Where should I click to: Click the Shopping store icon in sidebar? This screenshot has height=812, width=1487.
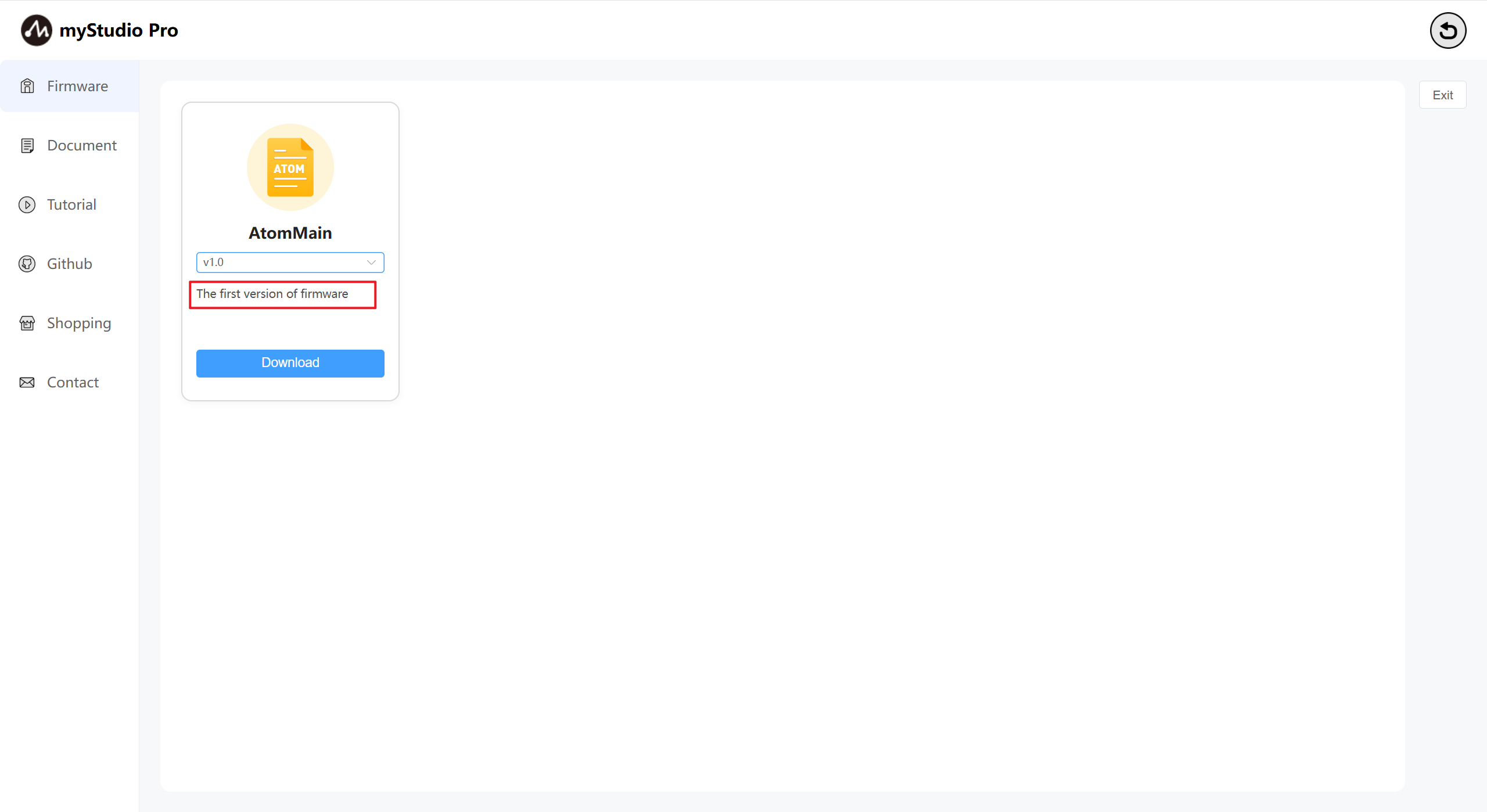pos(27,323)
